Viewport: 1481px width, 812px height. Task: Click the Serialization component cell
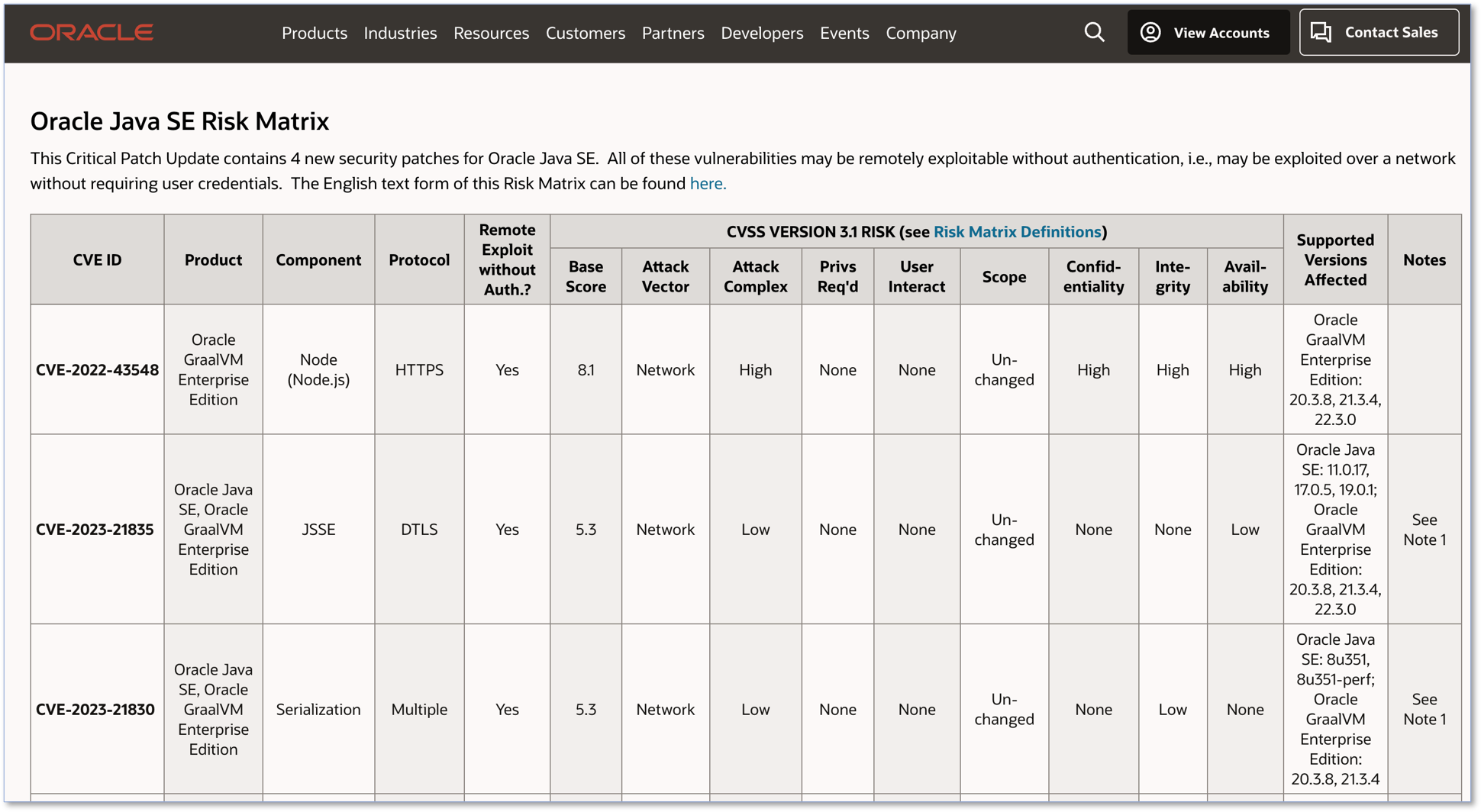tap(318, 710)
